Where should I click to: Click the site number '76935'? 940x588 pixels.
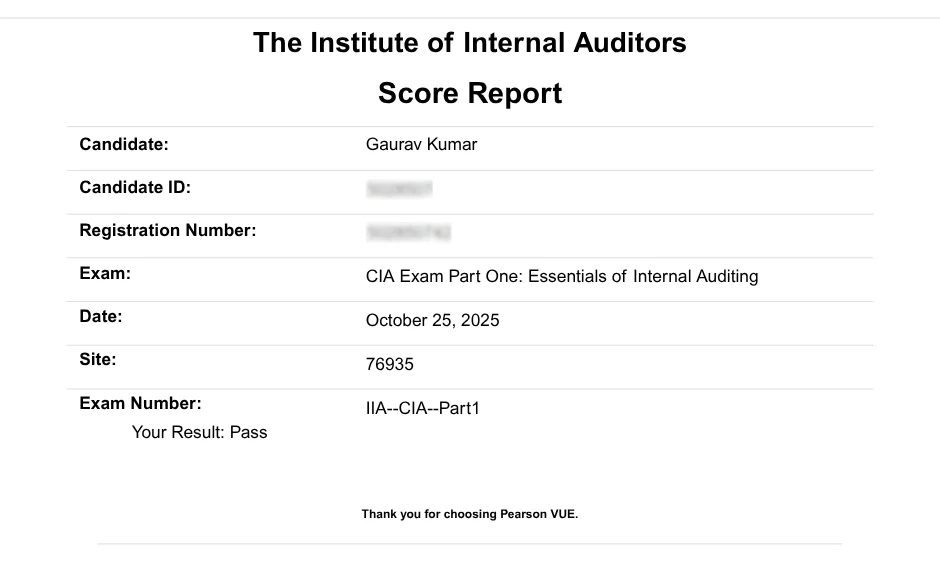[390, 364]
